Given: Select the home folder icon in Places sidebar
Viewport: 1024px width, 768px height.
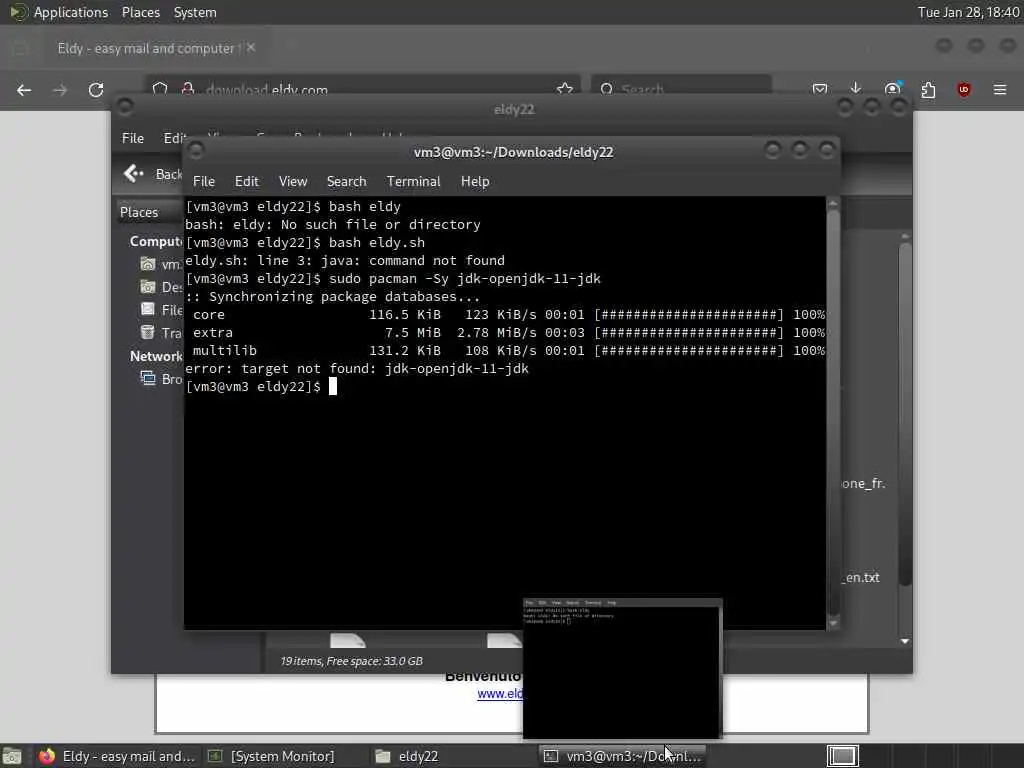Looking at the screenshot, I should click(x=148, y=264).
